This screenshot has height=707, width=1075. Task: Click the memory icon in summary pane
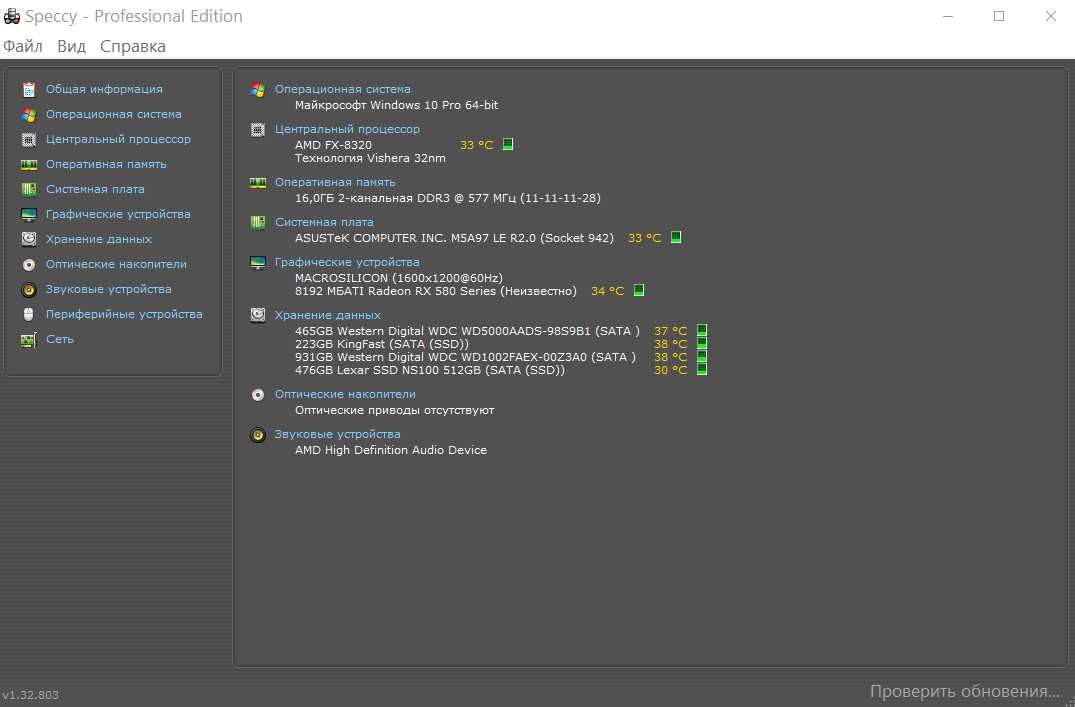258,182
